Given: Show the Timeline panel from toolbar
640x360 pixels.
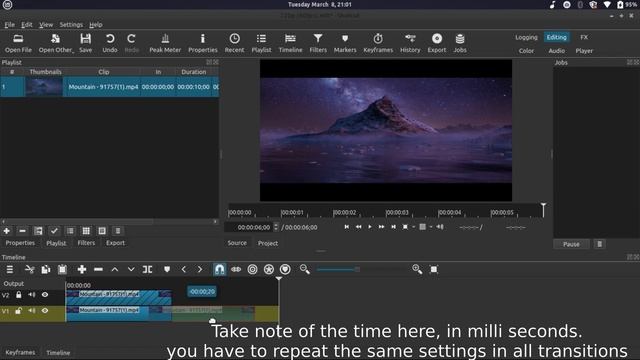Looking at the screenshot, I should click(290, 43).
